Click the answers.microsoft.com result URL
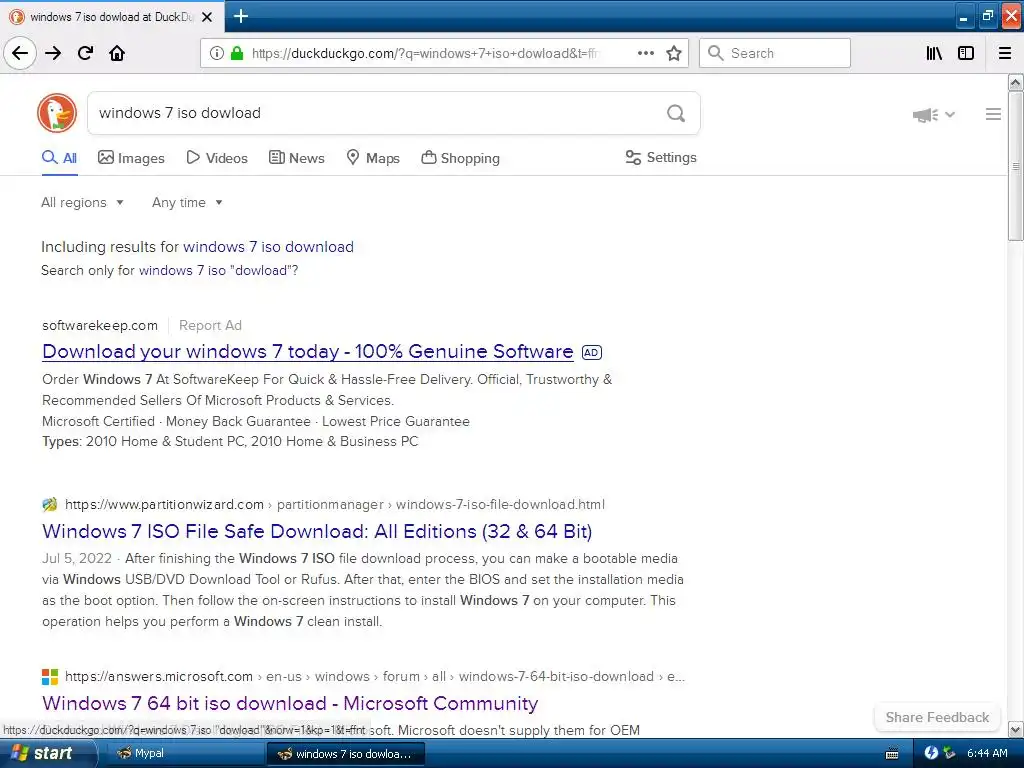 click(x=375, y=677)
